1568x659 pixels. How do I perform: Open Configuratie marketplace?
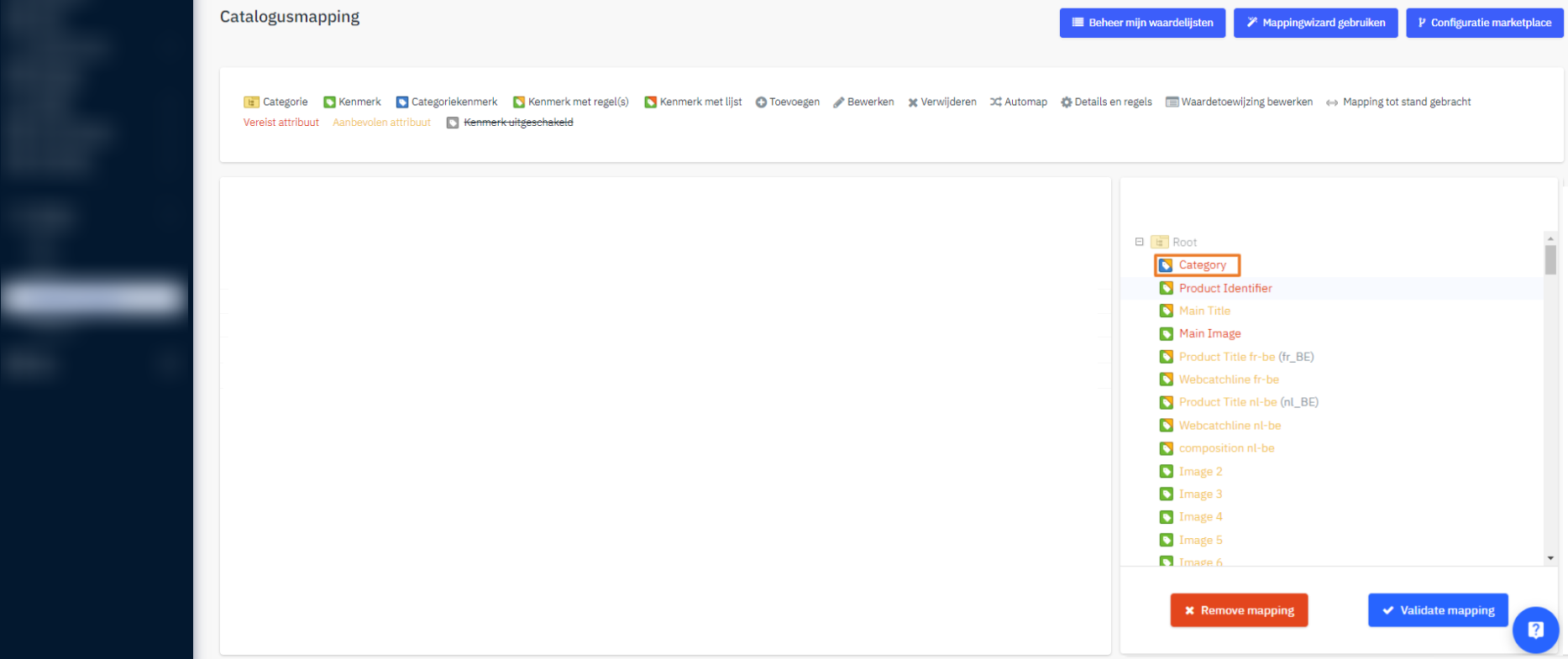[x=1484, y=23]
